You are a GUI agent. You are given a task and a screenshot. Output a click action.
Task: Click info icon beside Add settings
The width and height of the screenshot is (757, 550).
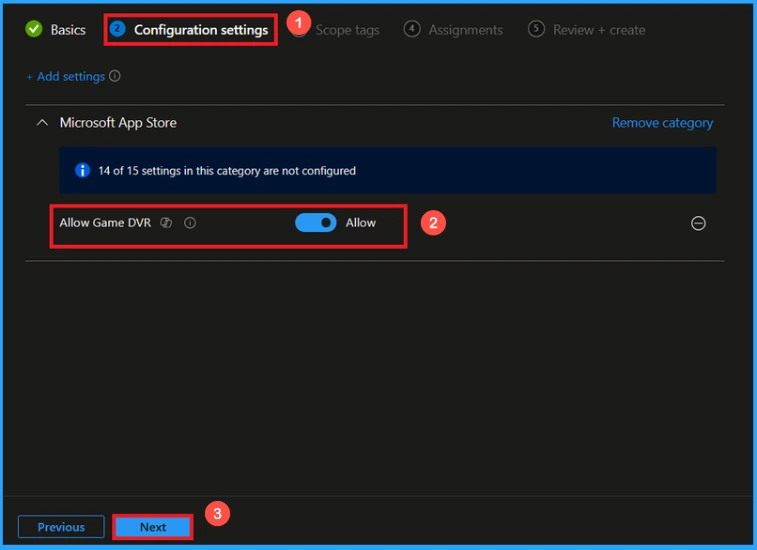coord(115,76)
